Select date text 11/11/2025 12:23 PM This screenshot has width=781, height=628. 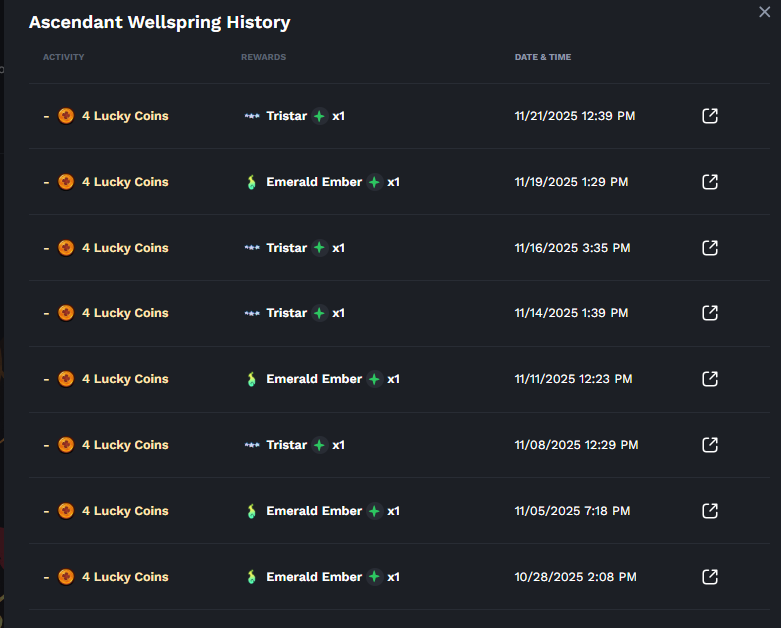[x=573, y=379]
